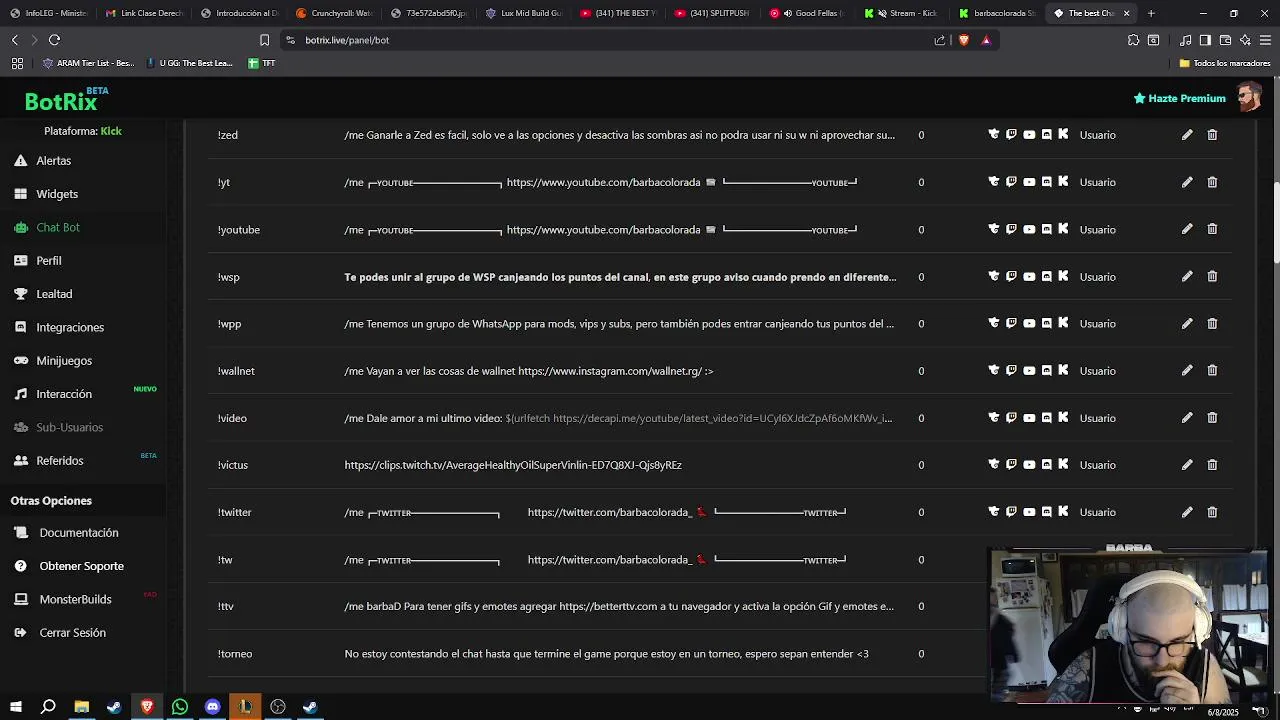1280x720 pixels.
Task: Click the YouTube icon in !yt row
Action: [1029, 182]
